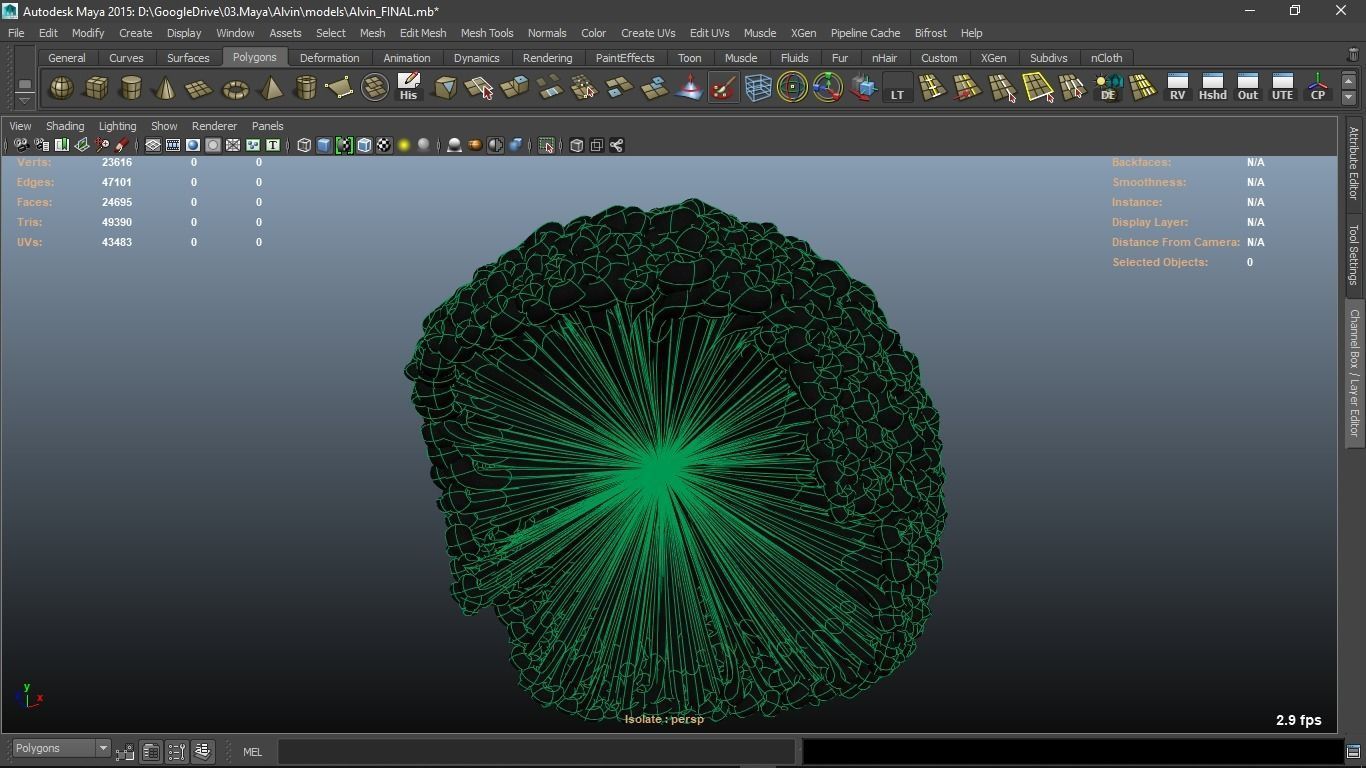The image size is (1366, 768).
Task: Open the Shading panel menu
Action: point(65,126)
